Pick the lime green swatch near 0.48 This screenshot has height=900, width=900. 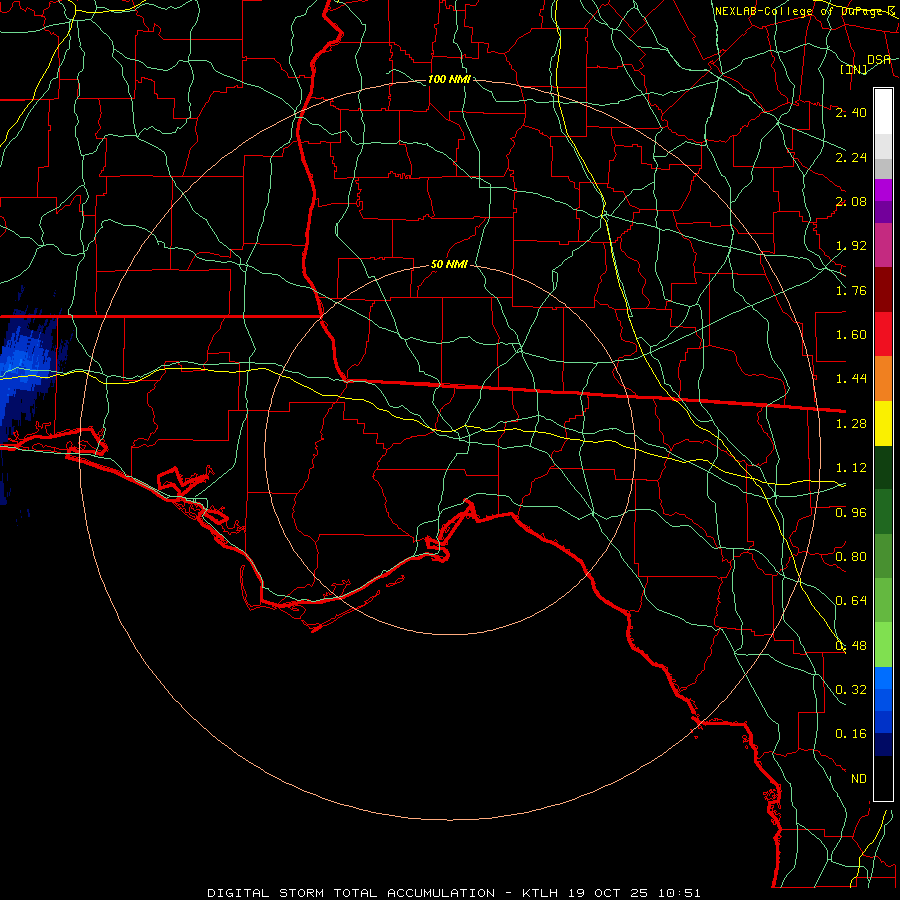point(883,646)
